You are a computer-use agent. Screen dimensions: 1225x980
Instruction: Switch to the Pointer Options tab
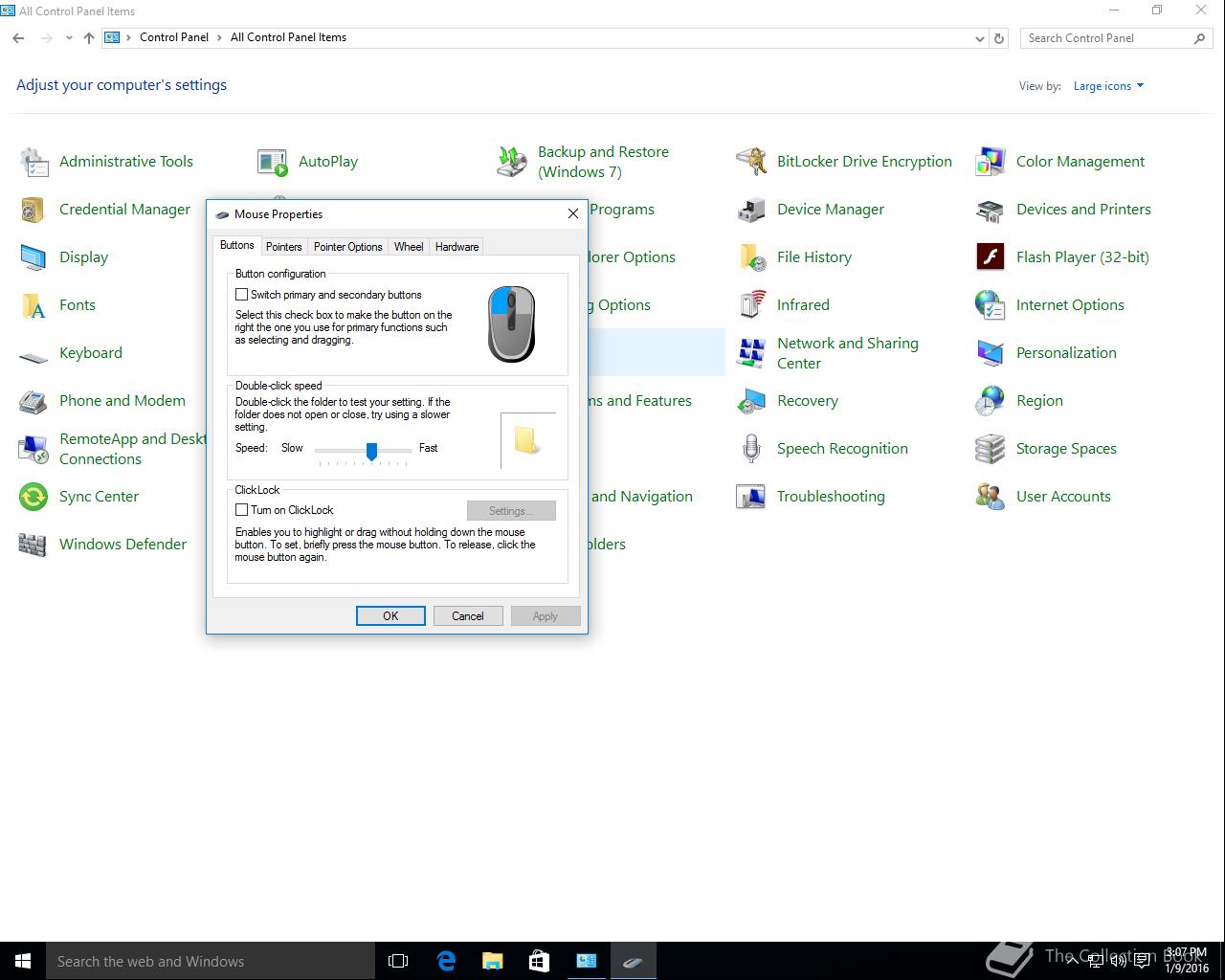[347, 247]
